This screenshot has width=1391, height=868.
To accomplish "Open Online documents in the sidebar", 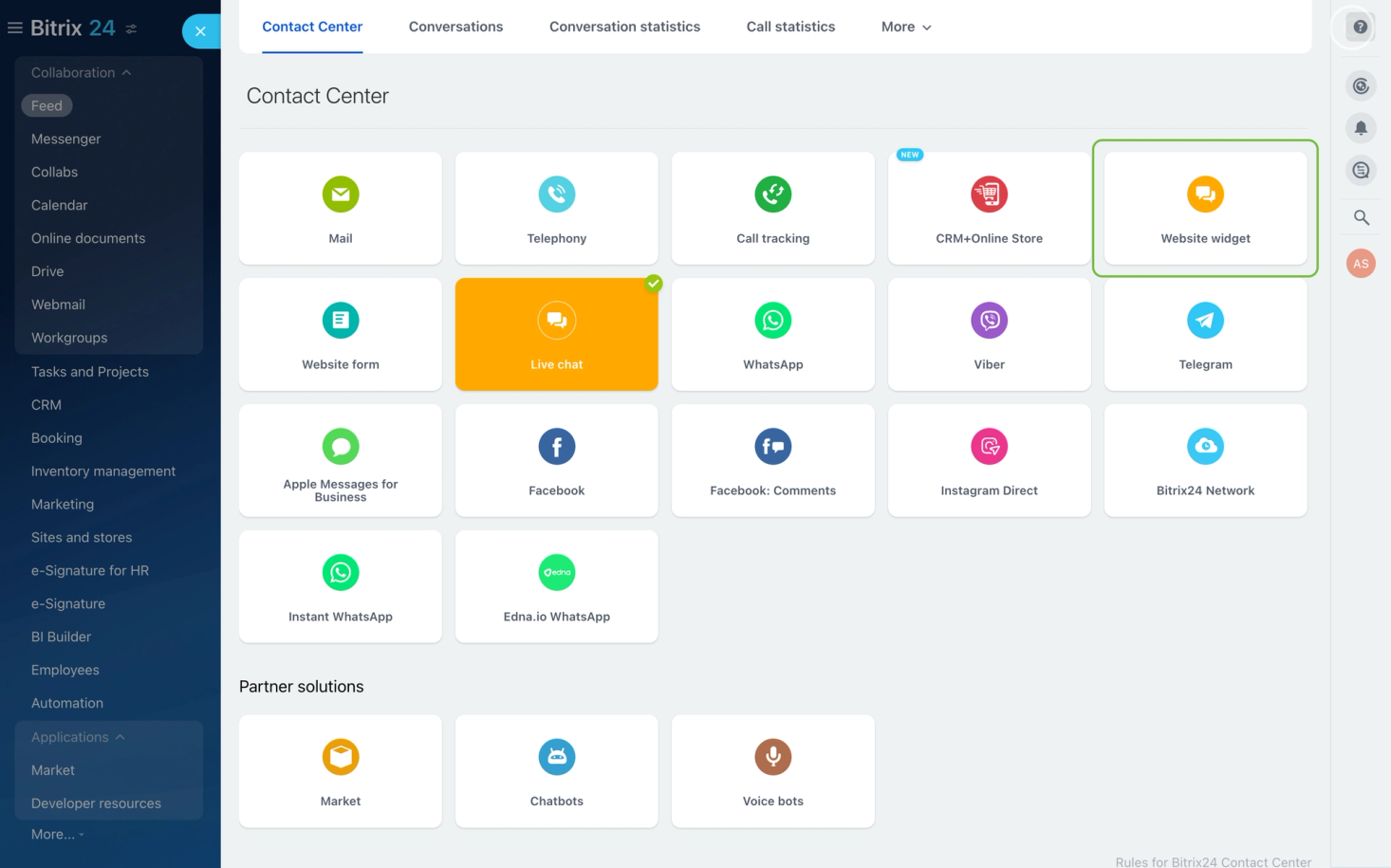I will [x=88, y=238].
